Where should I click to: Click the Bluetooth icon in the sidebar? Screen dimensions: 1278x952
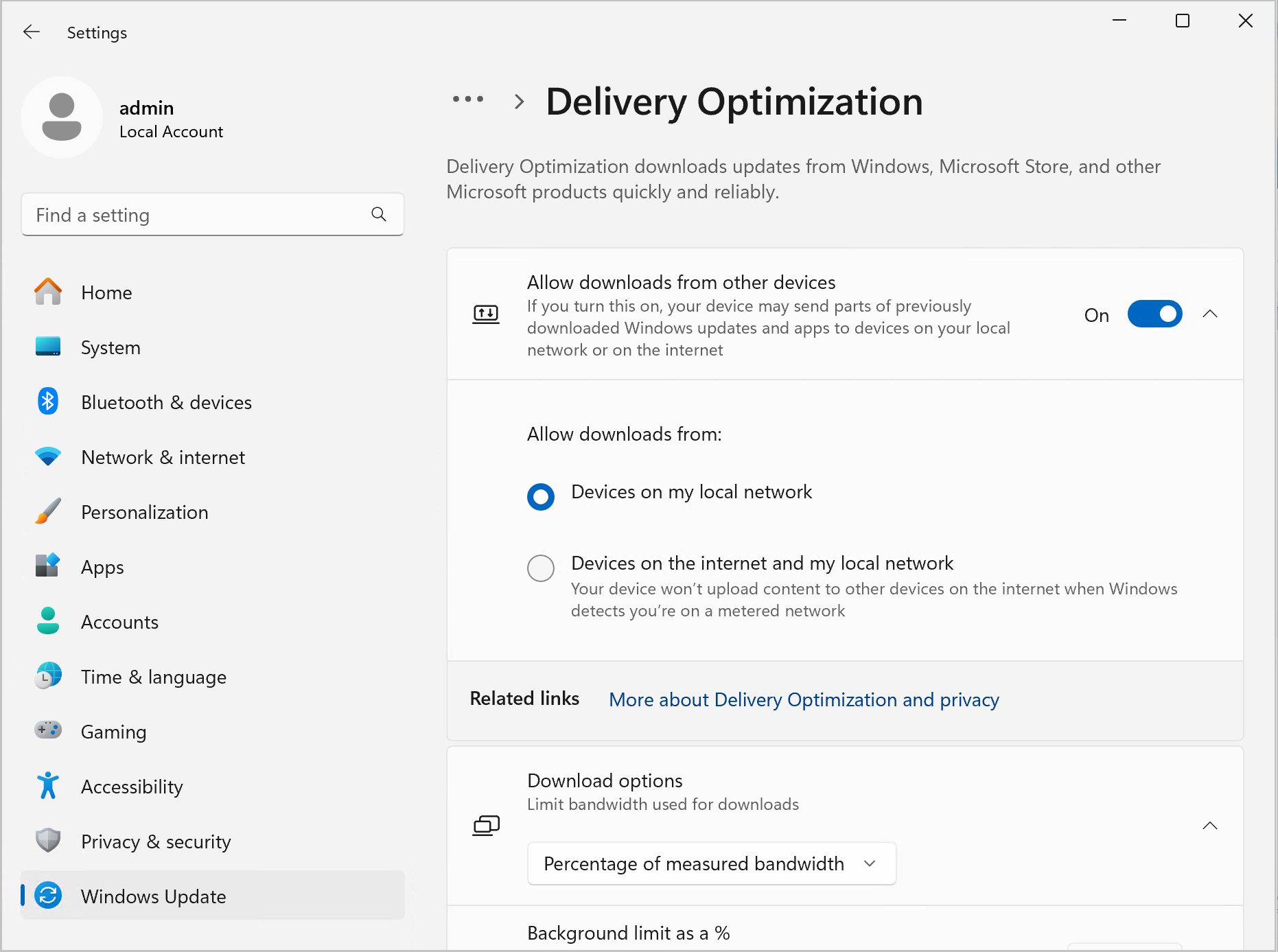(48, 402)
